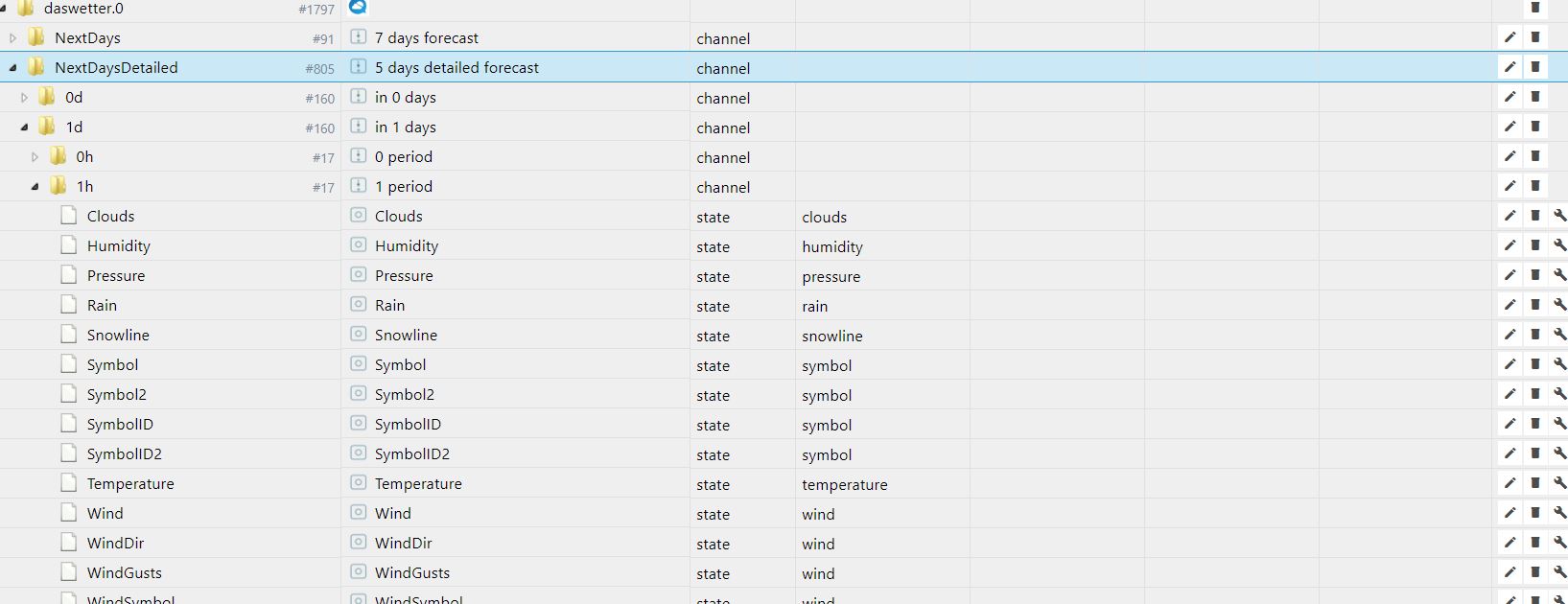Click trash icon on 0d row
Image resolution: width=1568 pixels, height=604 pixels.
[x=1534, y=97]
